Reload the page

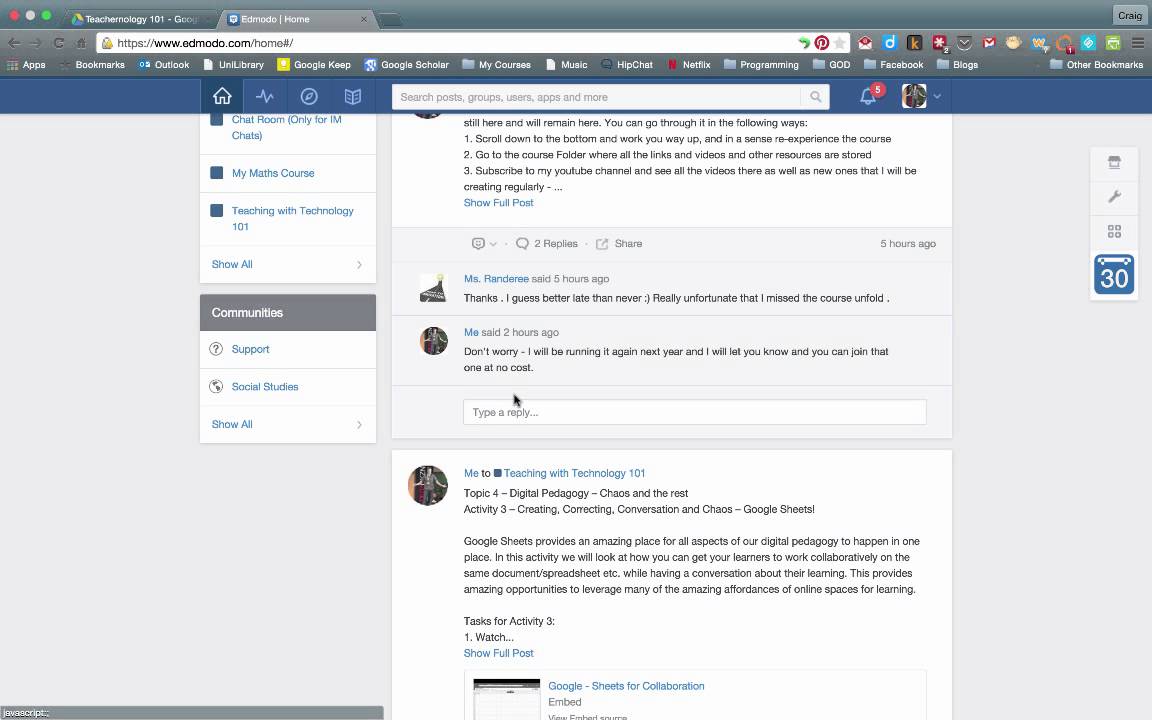pyautogui.click(x=59, y=43)
